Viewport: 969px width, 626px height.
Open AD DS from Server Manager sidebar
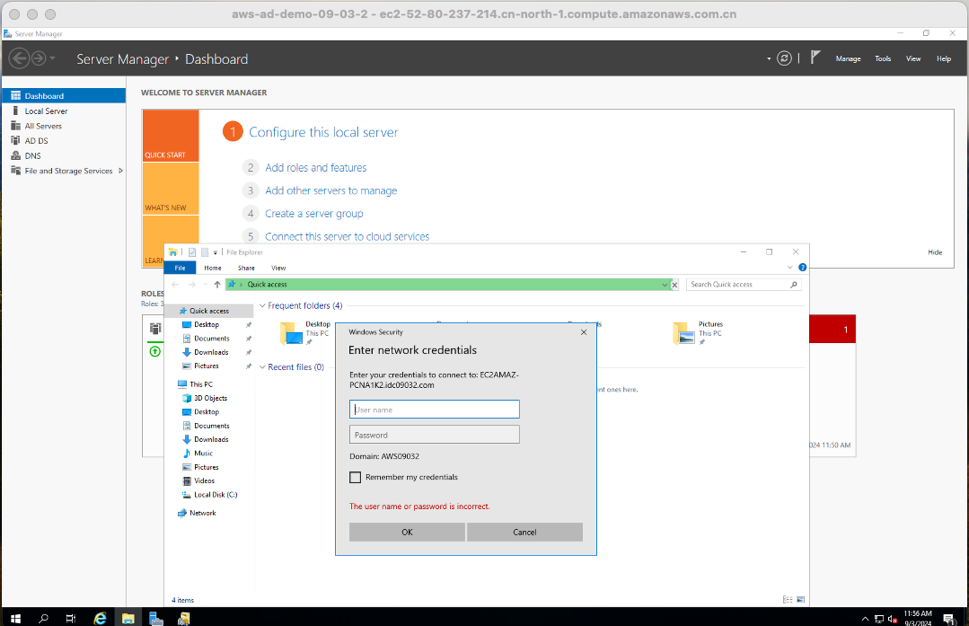(x=36, y=140)
